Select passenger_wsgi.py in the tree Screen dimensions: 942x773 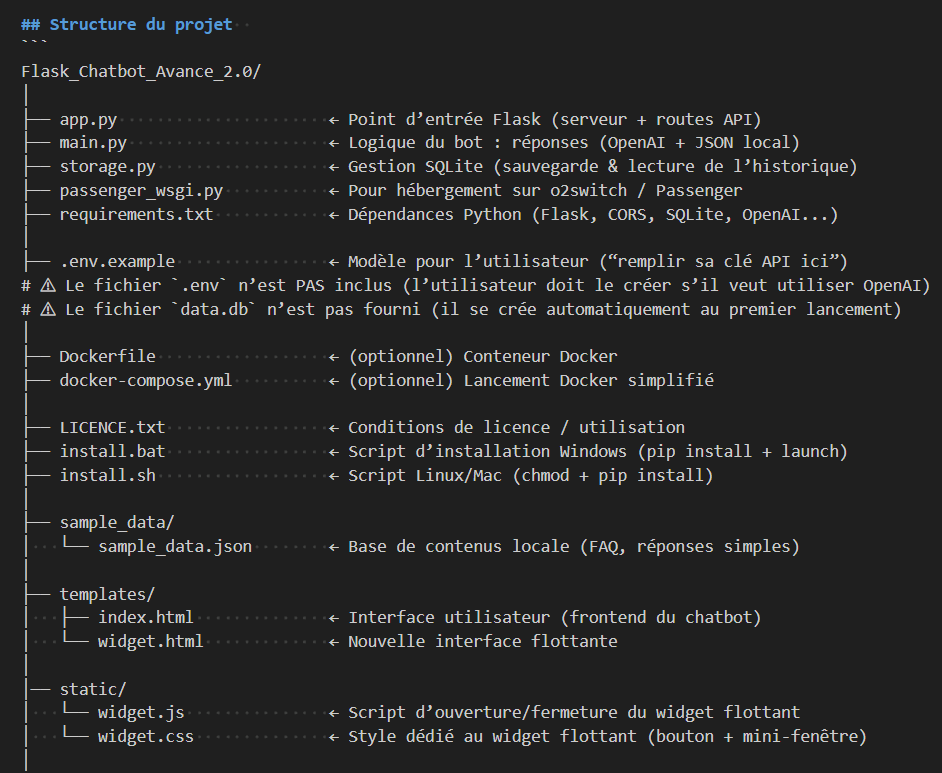[141, 190]
